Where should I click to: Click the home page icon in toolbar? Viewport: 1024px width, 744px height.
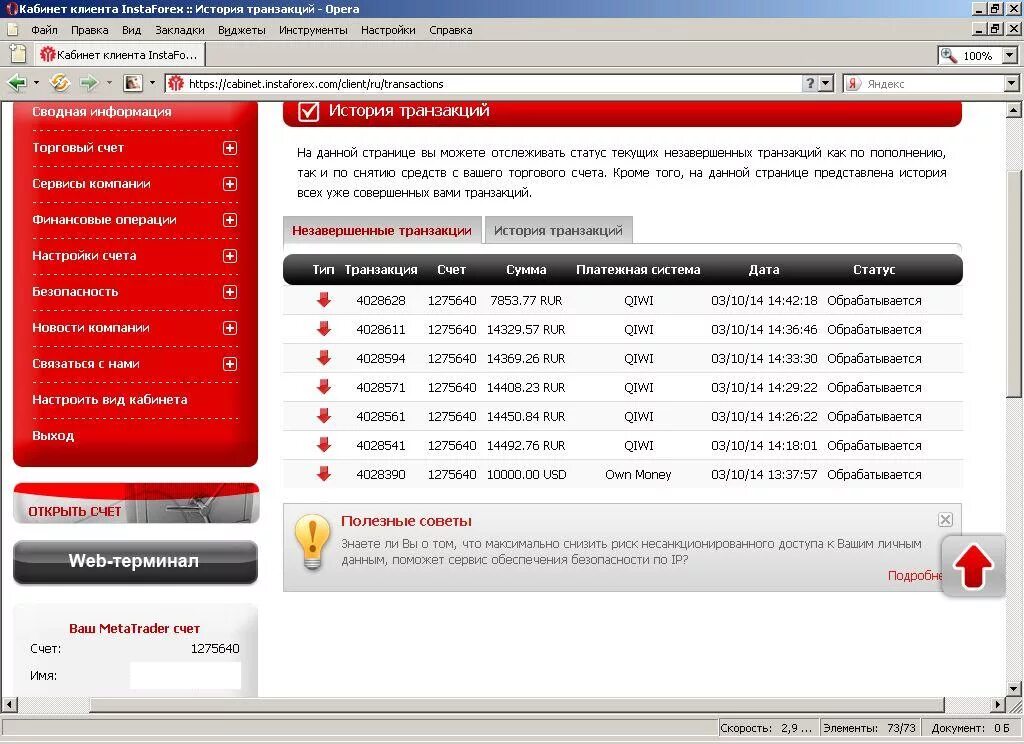coord(133,83)
